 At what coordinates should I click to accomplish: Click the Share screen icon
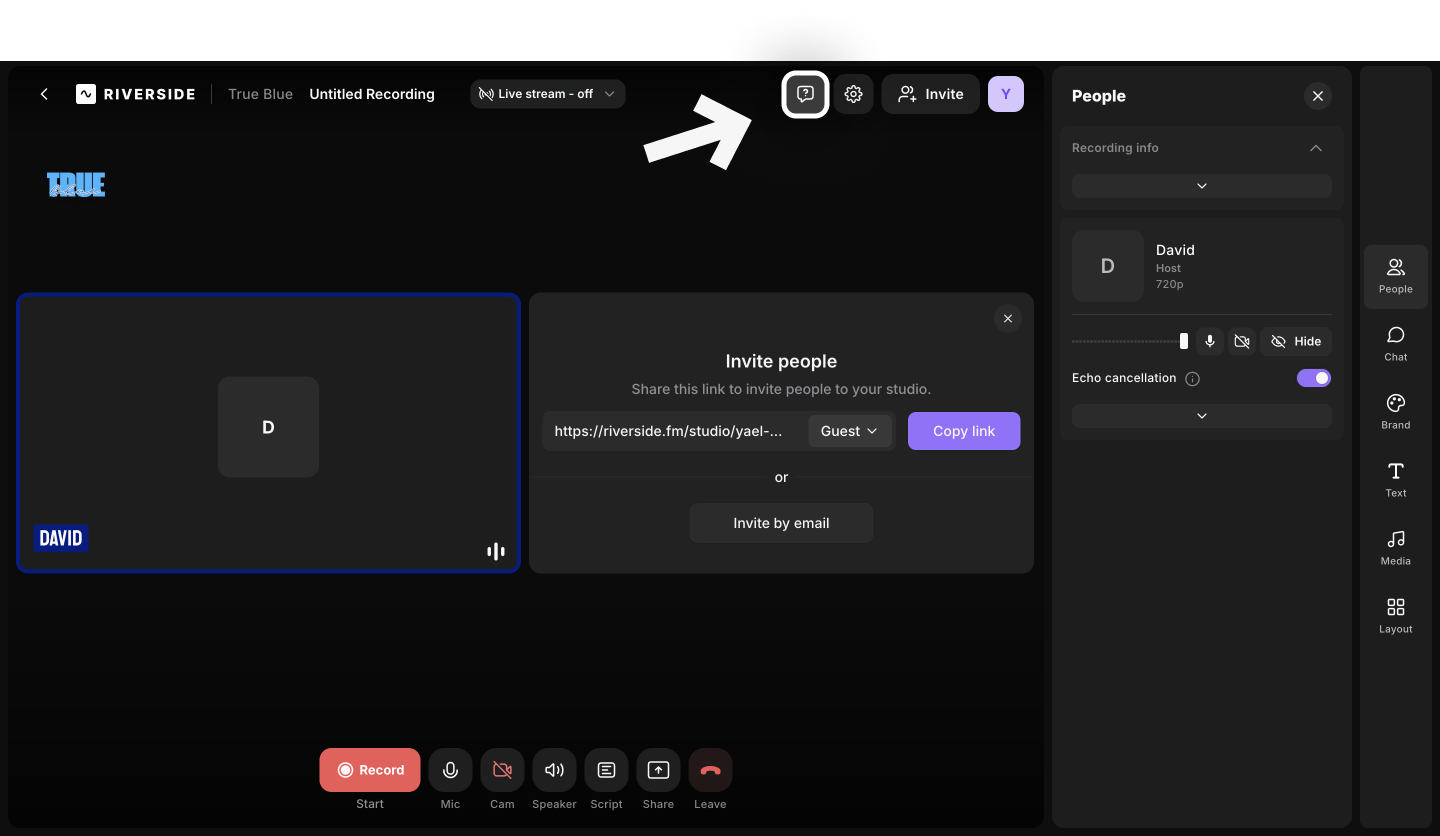(658, 770)
